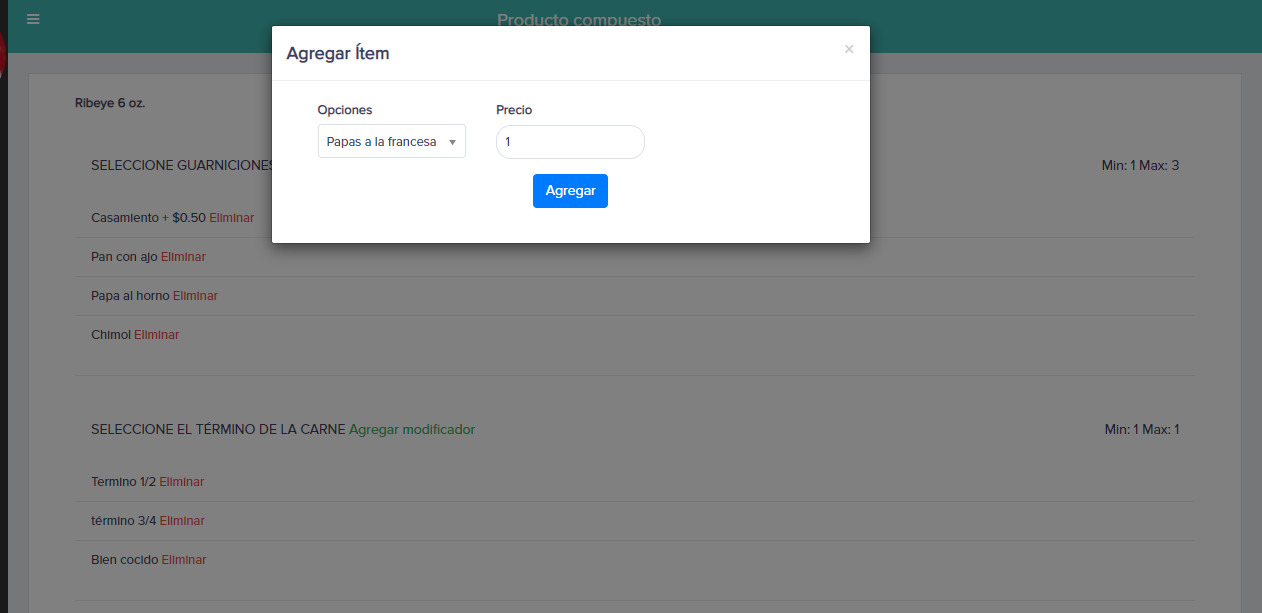This screenshot has width=1262, height=613.
Task: Open the hamburger menu icon
Action: point(33,19)
